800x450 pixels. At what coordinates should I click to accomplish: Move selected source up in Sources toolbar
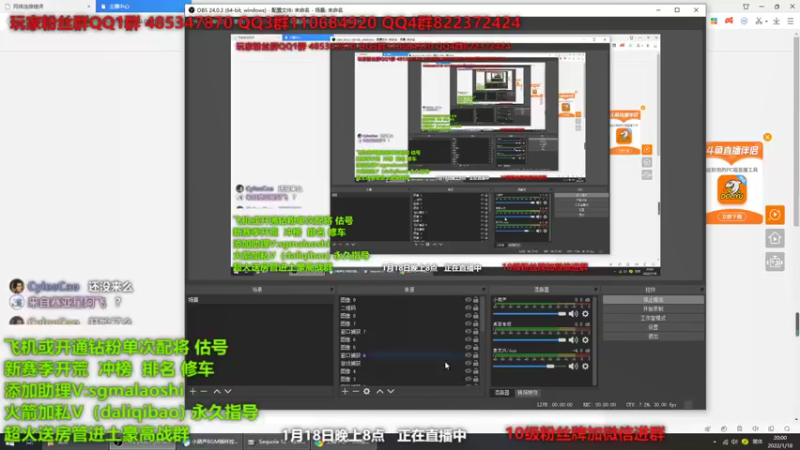(380, 391)
